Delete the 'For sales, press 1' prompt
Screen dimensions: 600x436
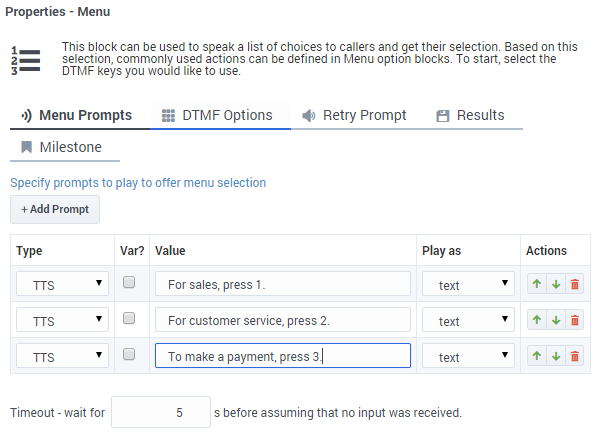click(x=574, y=285)
